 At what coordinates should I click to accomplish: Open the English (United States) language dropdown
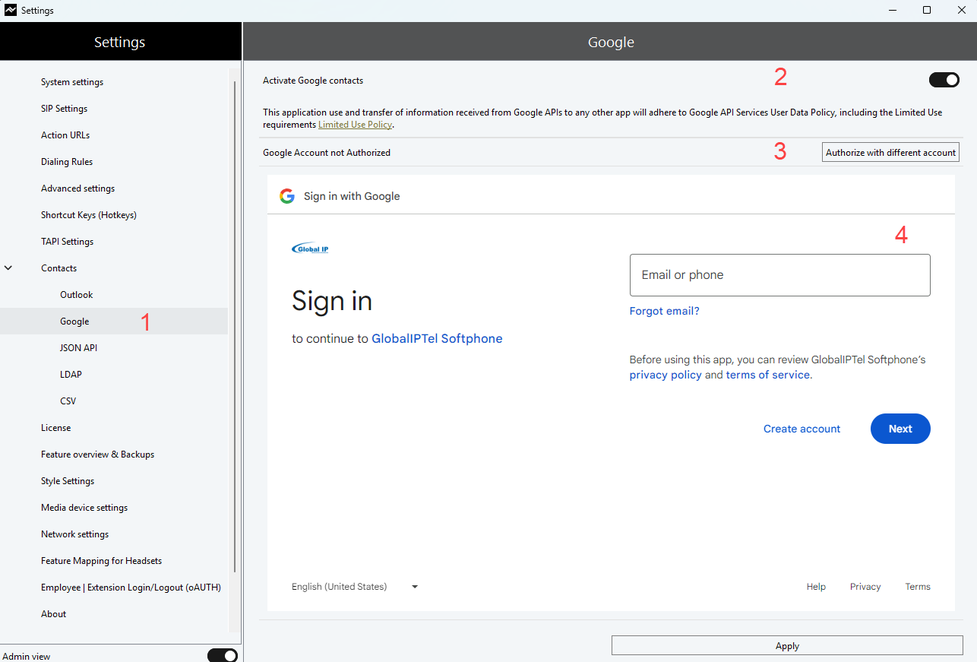tap(354, 587)
